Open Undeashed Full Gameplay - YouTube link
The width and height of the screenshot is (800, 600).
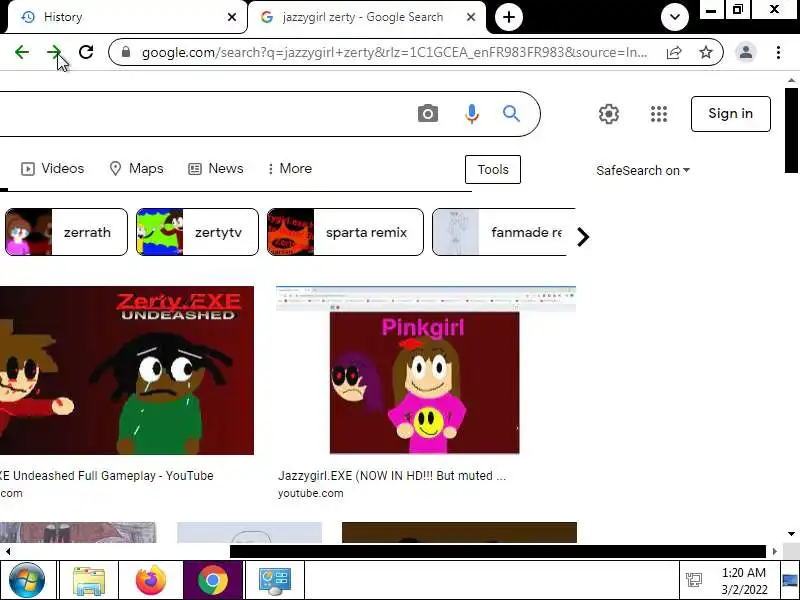(x=107, y=476)
